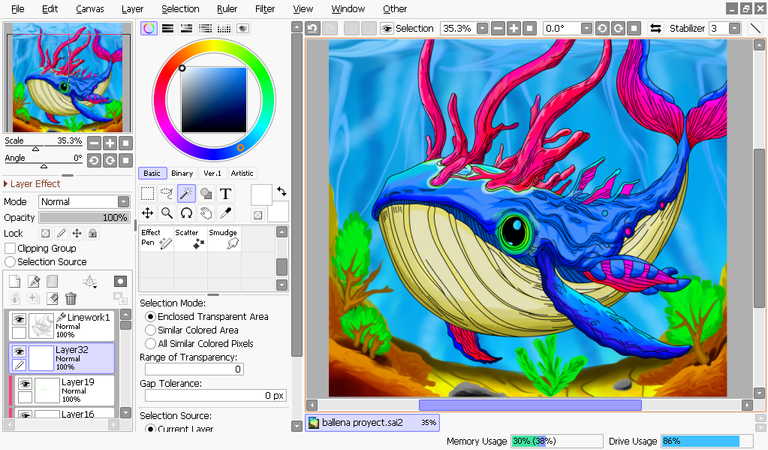The height and width of the screenshot is (450, 768).
Task: Zoom out in the navigator panel
Action: [94, 143]
